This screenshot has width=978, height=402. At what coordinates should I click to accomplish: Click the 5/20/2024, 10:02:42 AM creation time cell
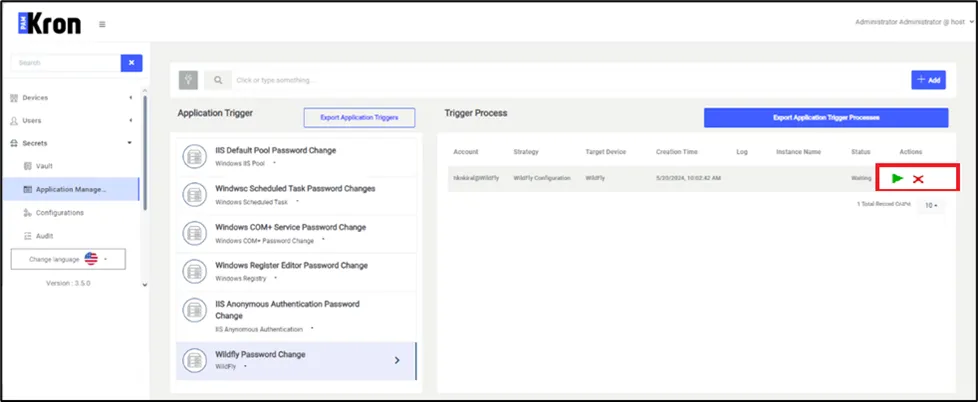point(689,178)
